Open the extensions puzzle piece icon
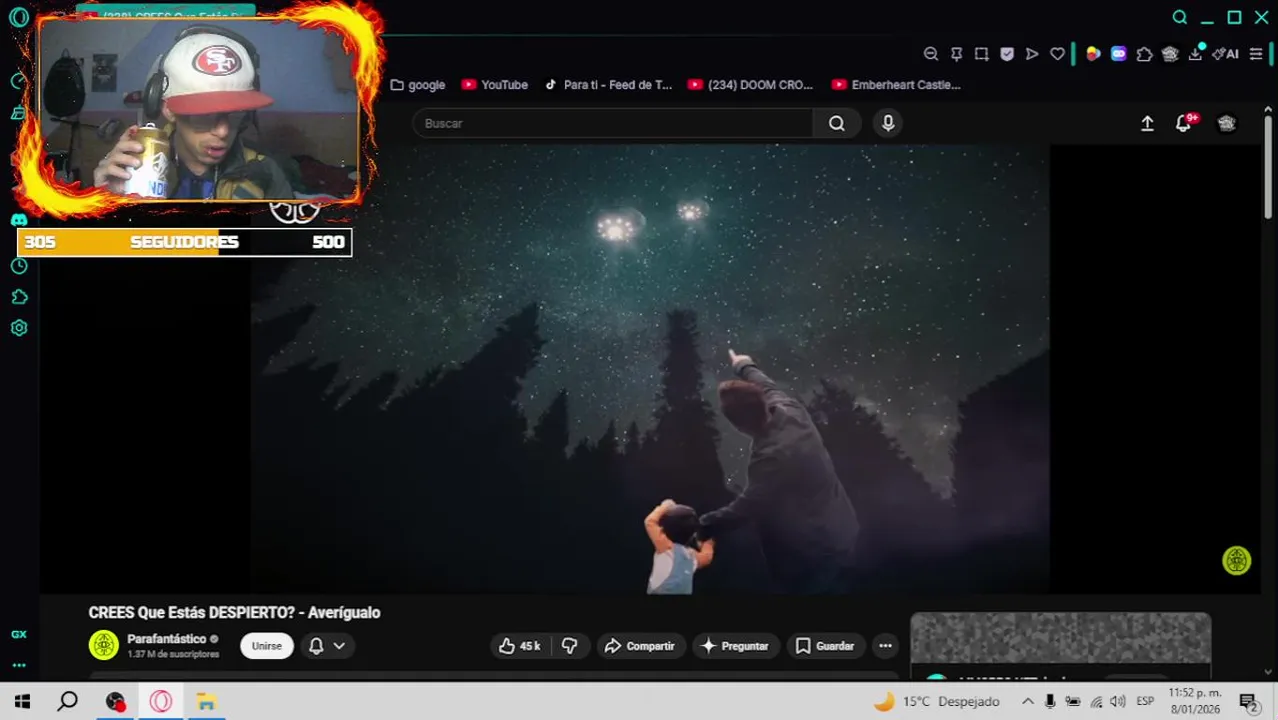This screenshot has width=1278, height=720. [1144, 54]
